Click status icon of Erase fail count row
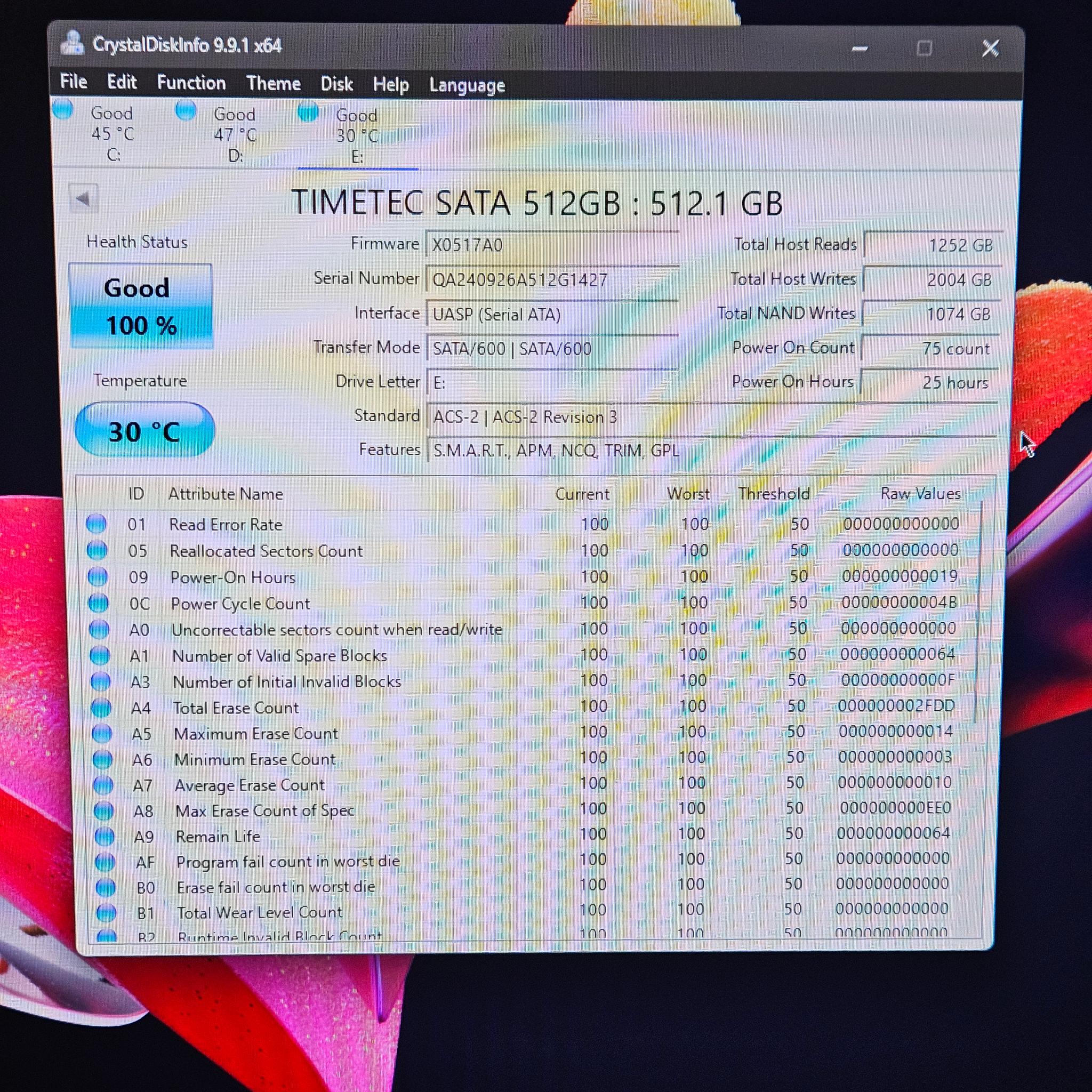The height and width of the screenshot is (1092, 1092). (106, 887)
